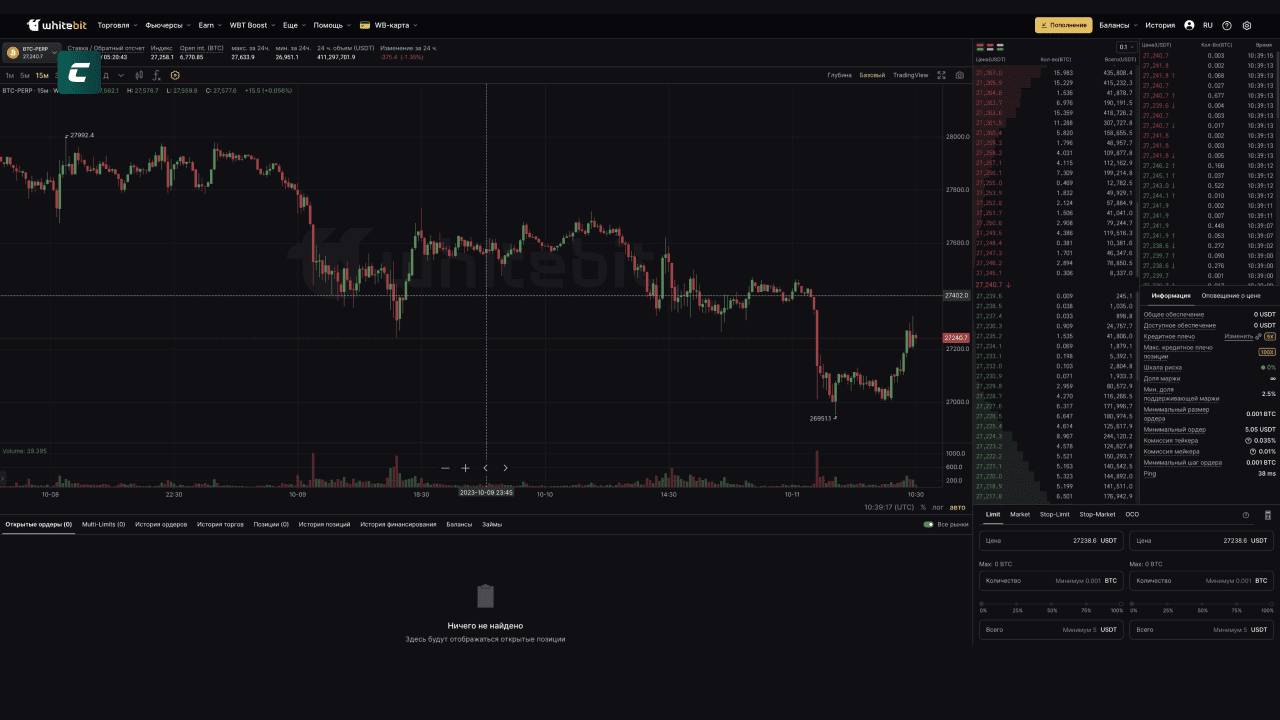Click the WhiteBIT logo
The width and height of the screenshot is (1280, 720).
[56, 25]
